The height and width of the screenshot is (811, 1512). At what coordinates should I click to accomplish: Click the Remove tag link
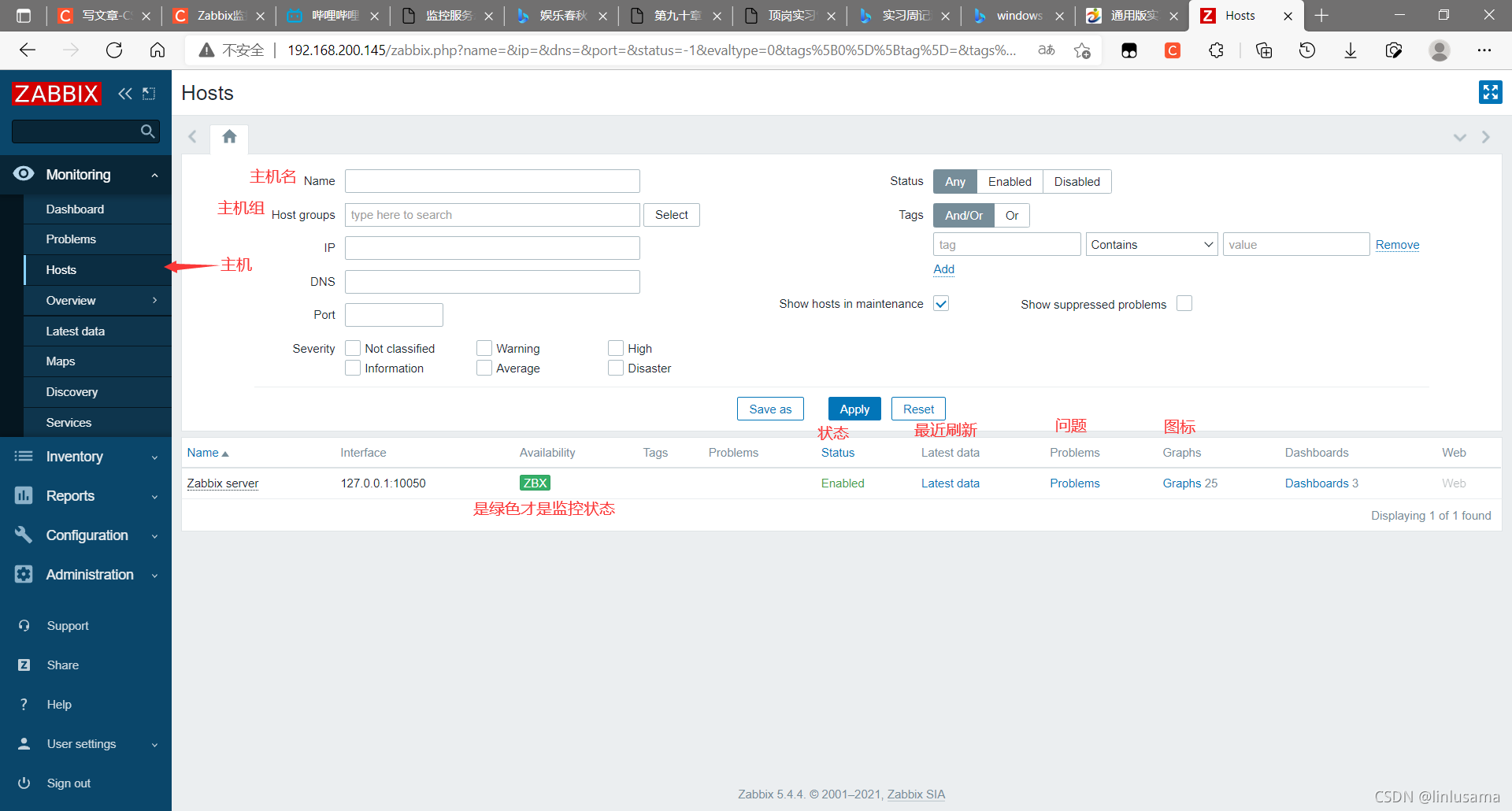click(1397, 245)
